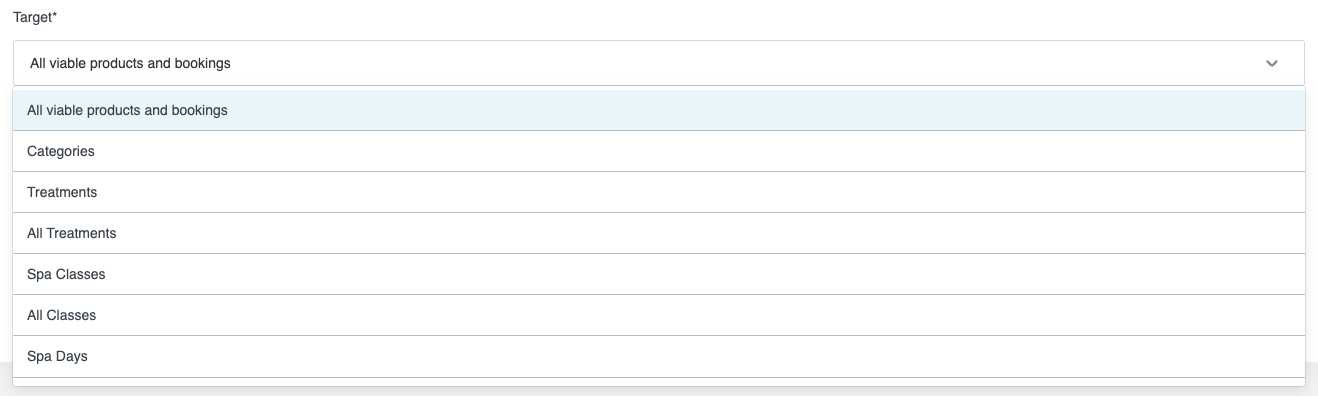Screen dimensions: 1318x396
Task: Select the Treatments option
Action: pos(659,192)
